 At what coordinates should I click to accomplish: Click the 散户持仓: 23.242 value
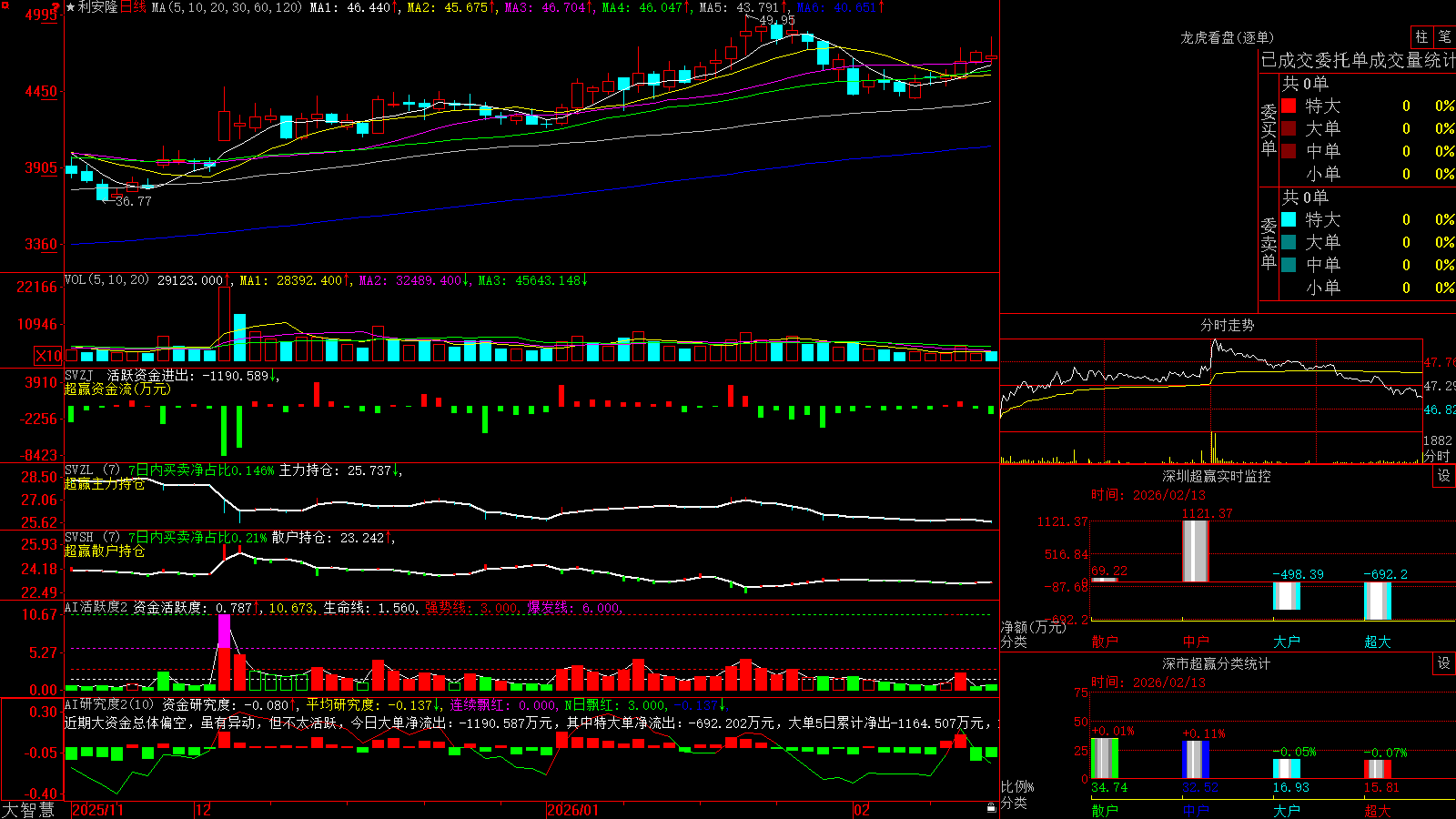pos(328,538)
